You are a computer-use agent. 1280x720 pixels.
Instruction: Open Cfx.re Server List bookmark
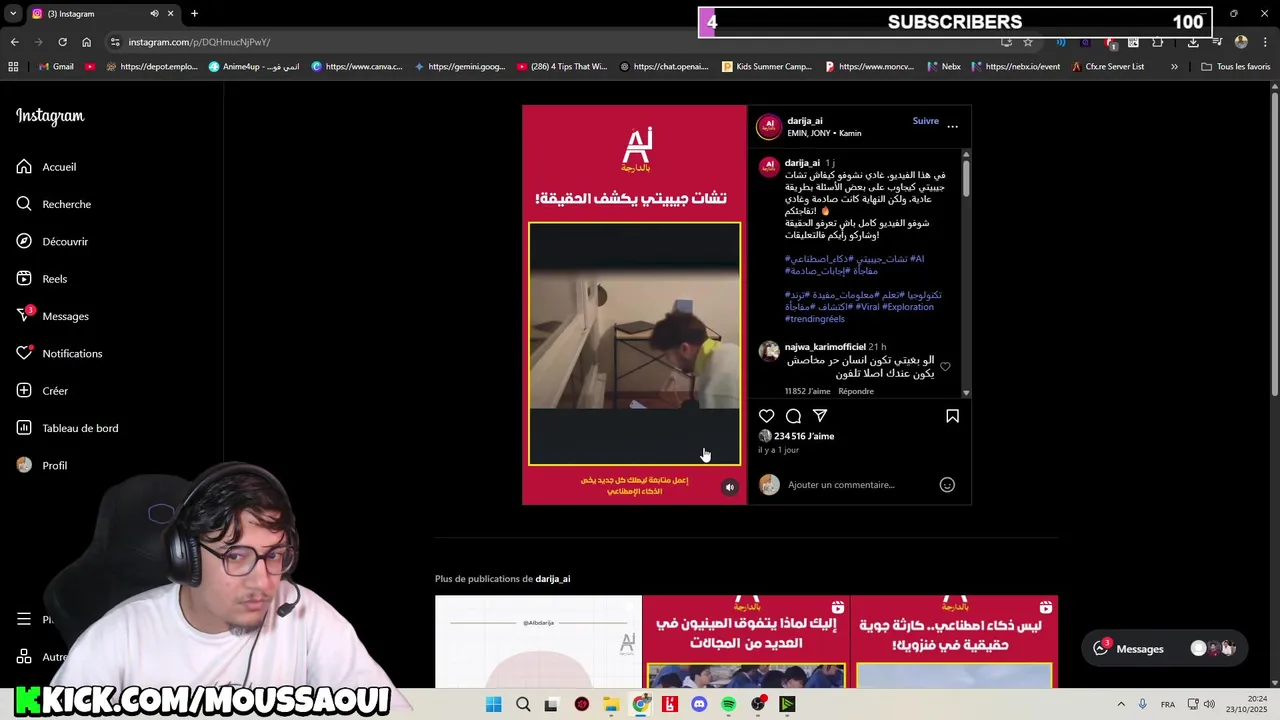pyautogui.click(x=1108, y=67)
